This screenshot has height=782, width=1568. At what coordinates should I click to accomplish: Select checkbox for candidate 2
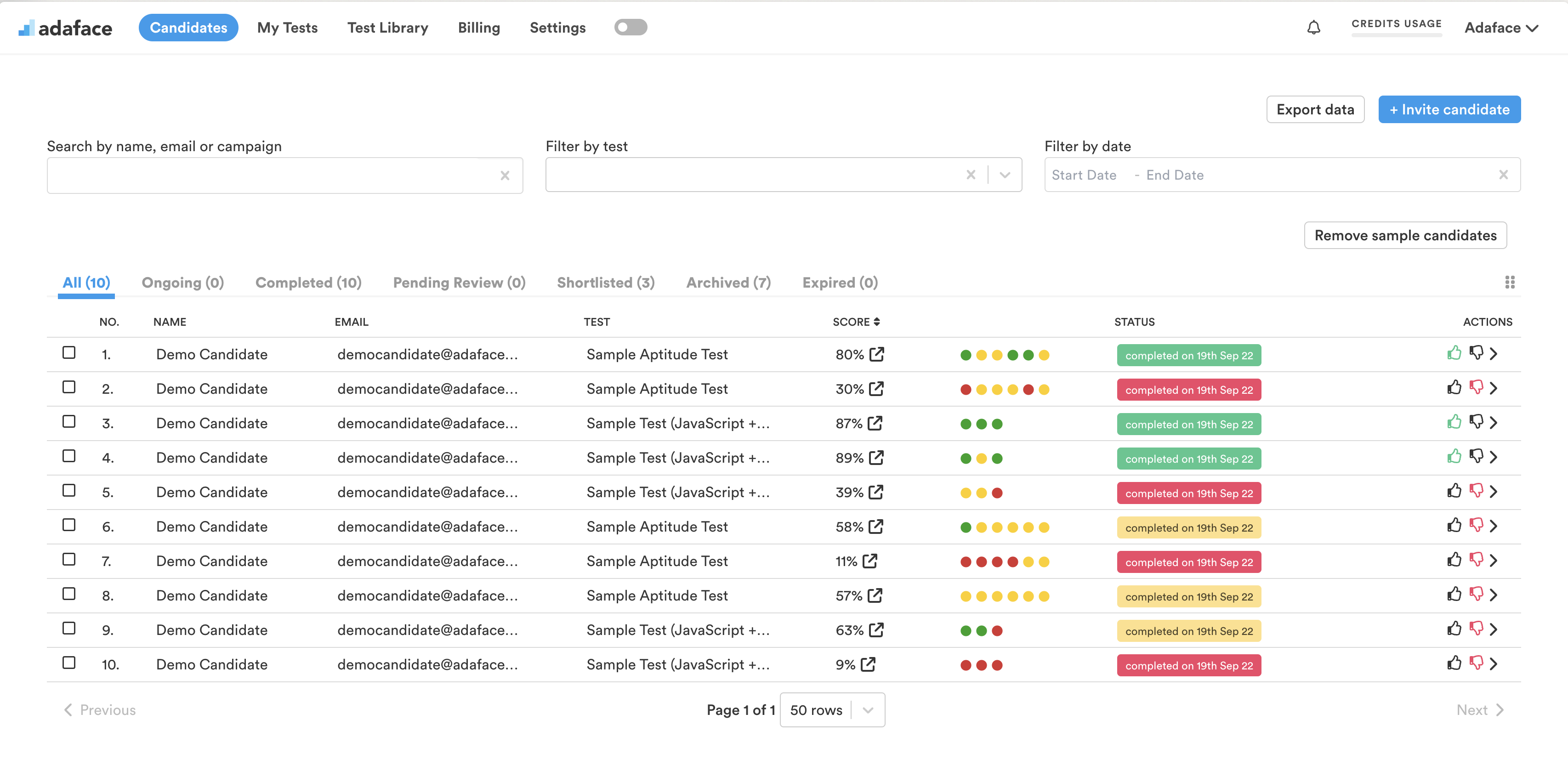(x=69, y=388)
